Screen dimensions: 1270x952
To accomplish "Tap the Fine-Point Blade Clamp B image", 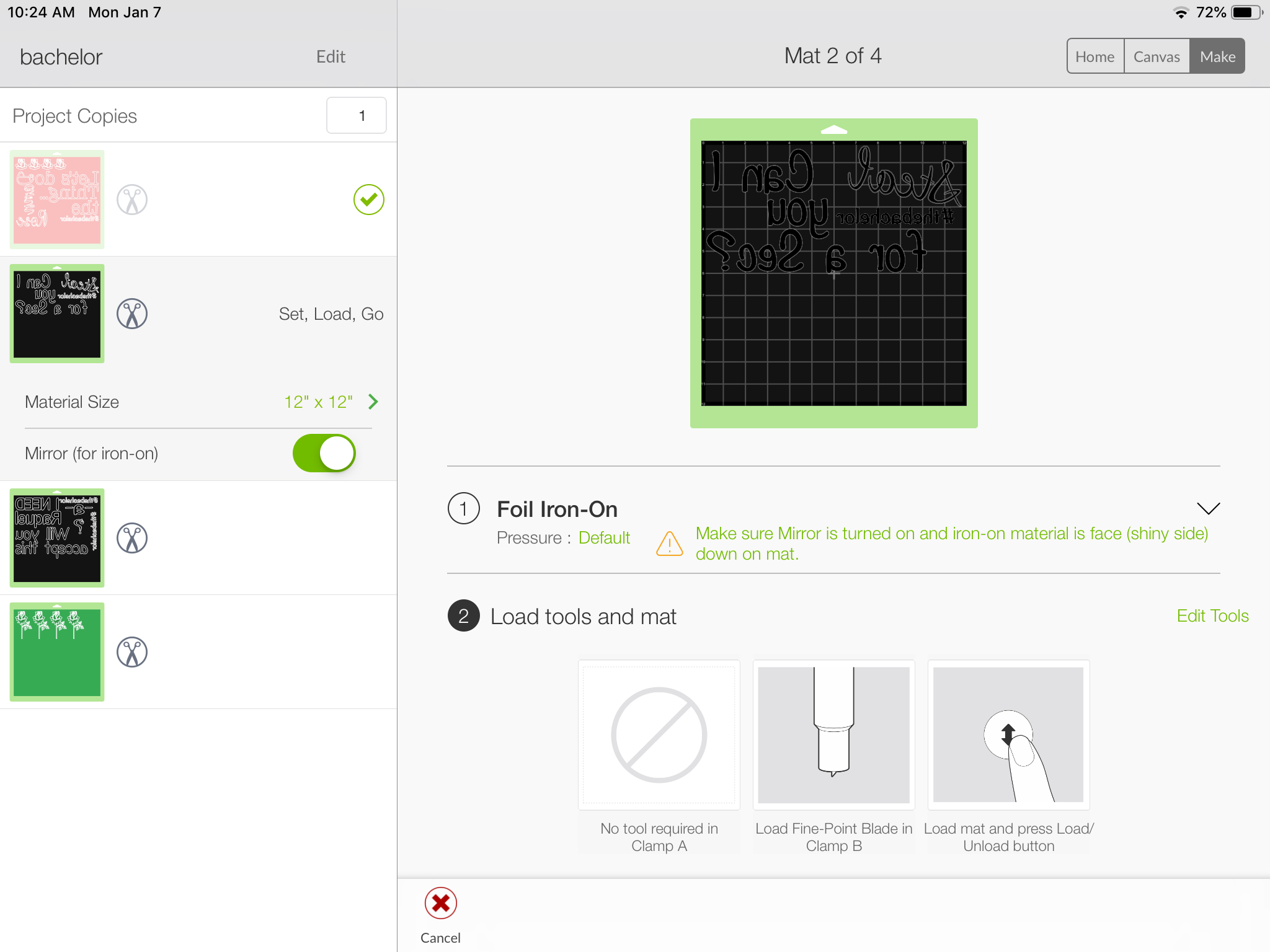I will point(833,735).
